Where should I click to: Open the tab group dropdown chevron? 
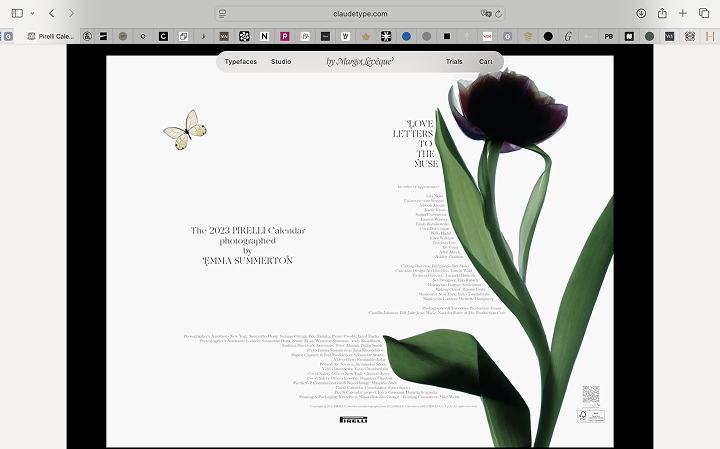coord(32,13)
